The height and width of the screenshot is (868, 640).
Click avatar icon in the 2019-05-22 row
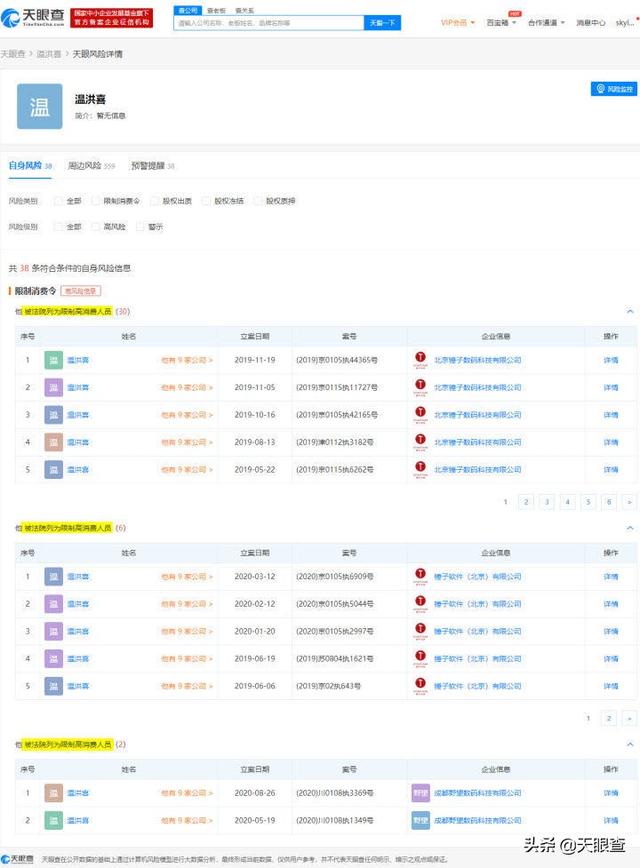click(x=54, y=470)
